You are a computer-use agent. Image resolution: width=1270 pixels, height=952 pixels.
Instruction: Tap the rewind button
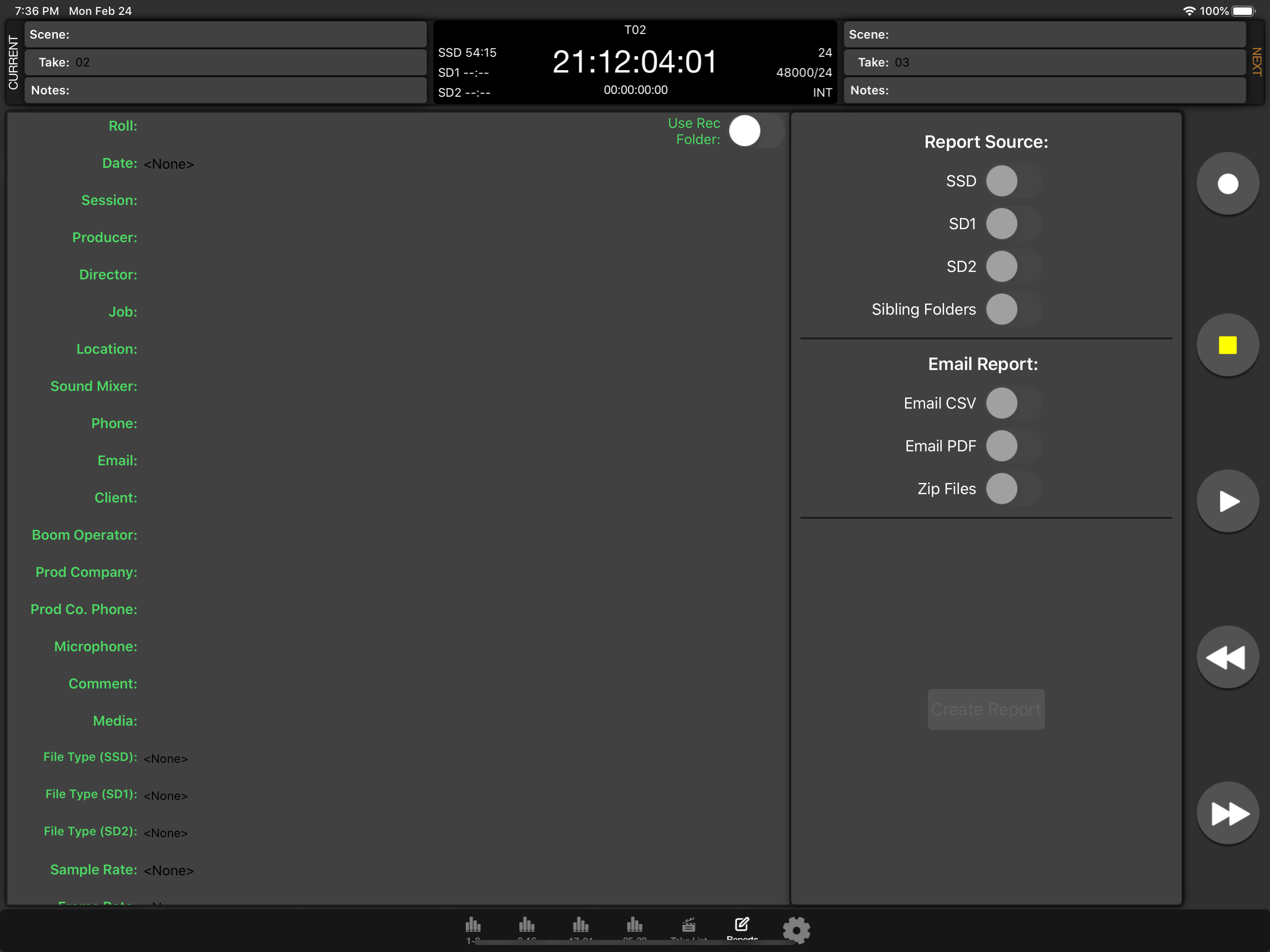(x=1228, y=657)
